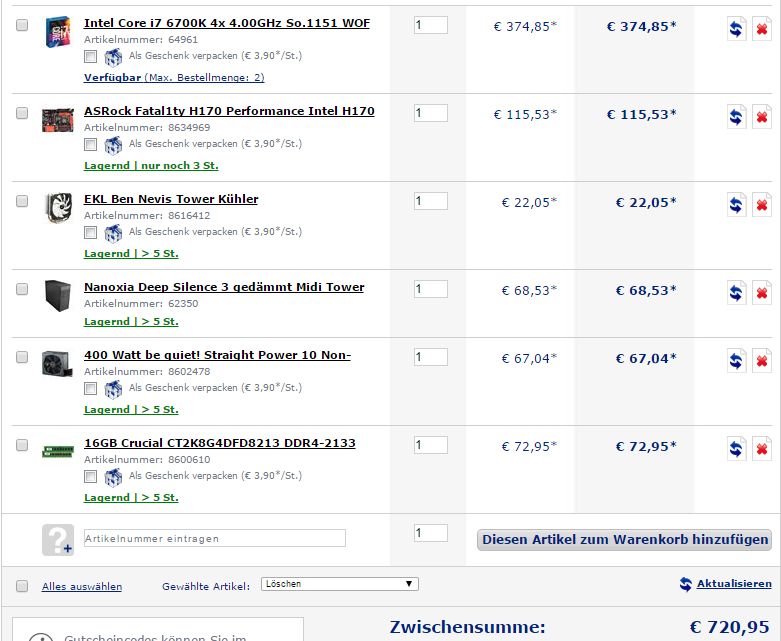
Task: Refresh the Intel Core i7 6700K row
Action: click(736, 28)
